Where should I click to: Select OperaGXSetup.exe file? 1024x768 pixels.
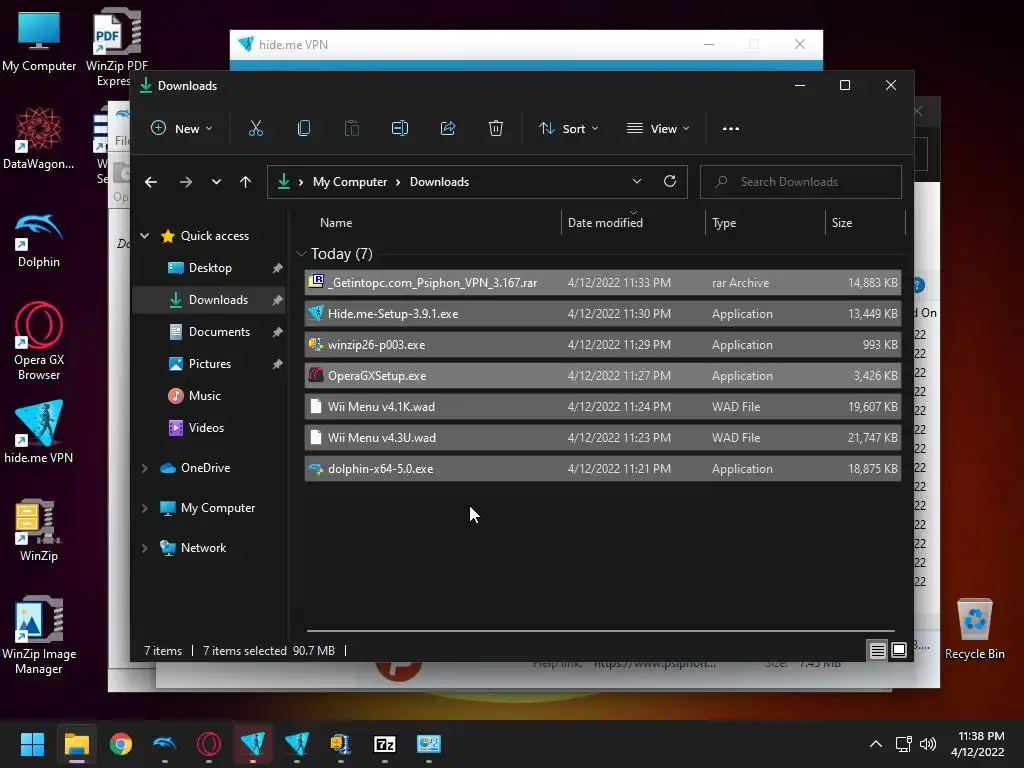tap(602, 376)
